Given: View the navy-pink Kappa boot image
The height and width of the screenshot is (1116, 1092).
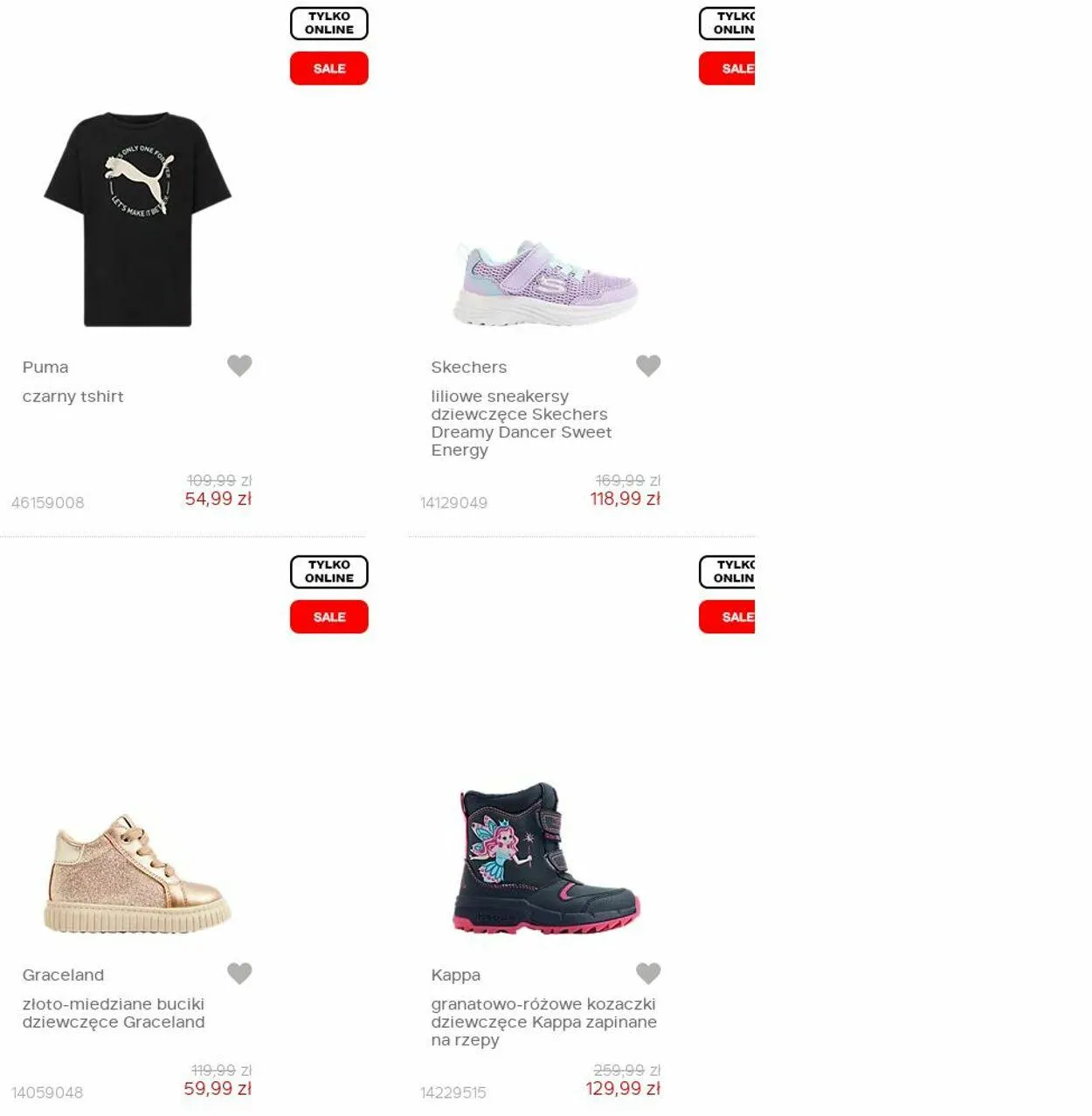Looking at the screenshot, I should (x=548, y=858).
